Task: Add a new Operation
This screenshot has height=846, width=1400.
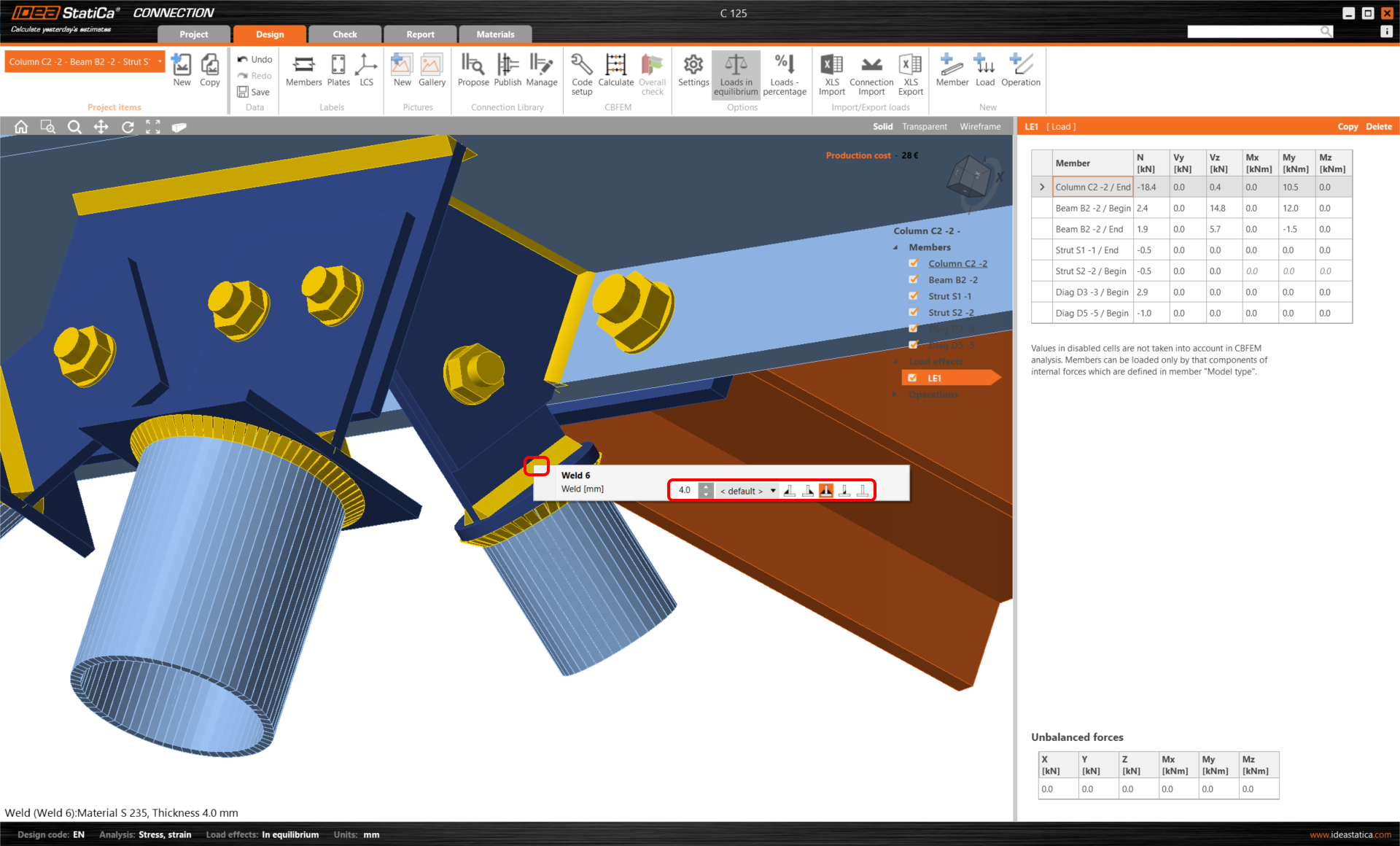Action: 1020,71
